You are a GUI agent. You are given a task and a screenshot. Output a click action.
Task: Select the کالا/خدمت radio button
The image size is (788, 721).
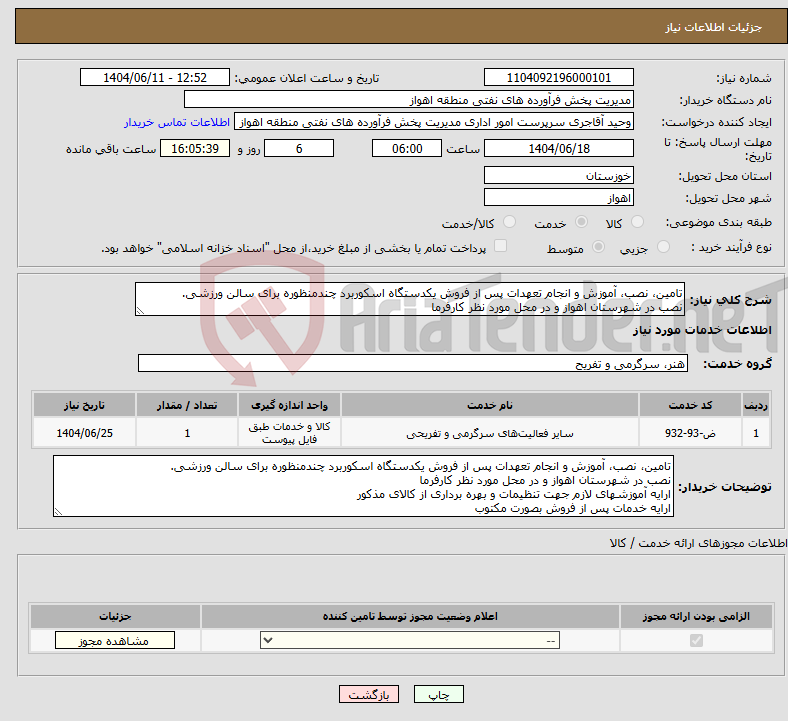(x=509, y=222)
